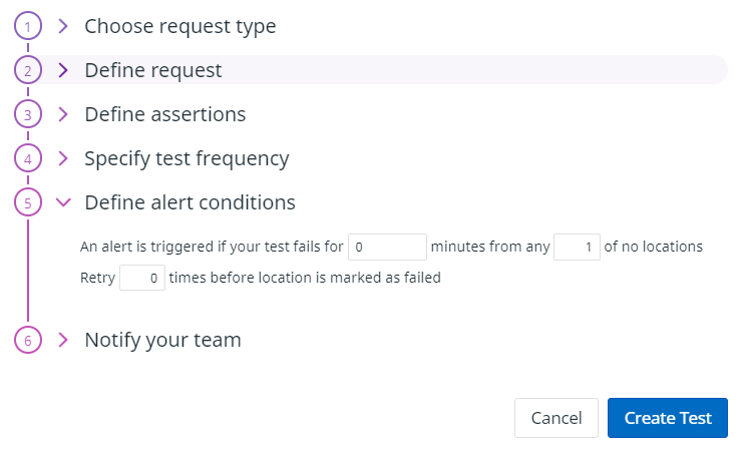Screen dimensions: 743x462
Task: Focus the Retry times input field
Action: (142, 277)
